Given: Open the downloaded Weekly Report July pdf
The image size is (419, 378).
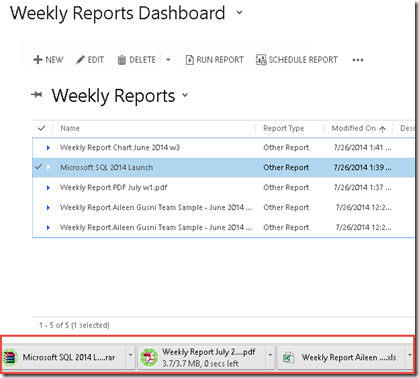Looking at the screenshot, I should (202, 358).
